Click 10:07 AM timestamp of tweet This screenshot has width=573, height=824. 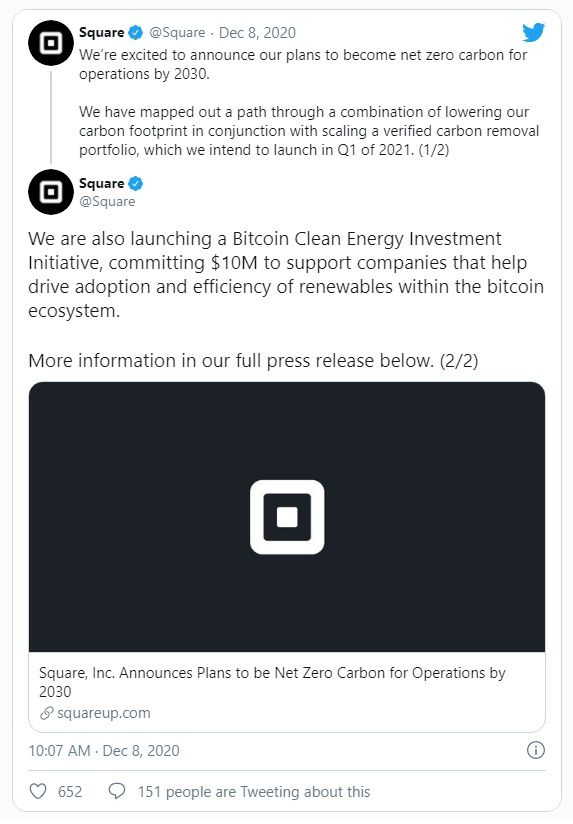[x=59, y=750]
